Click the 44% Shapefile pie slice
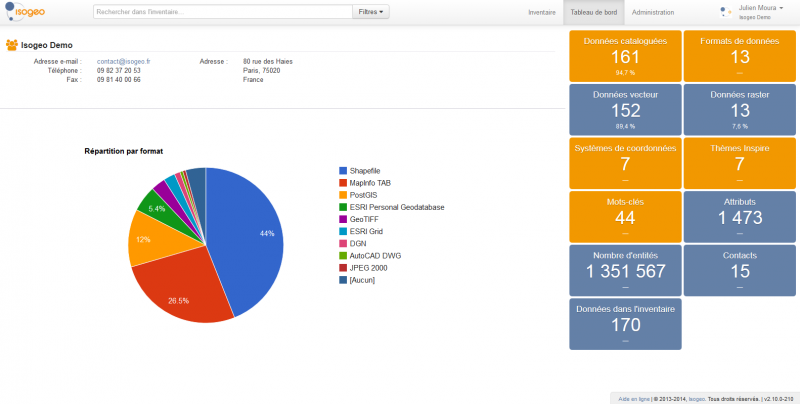 tap(250, 235)
